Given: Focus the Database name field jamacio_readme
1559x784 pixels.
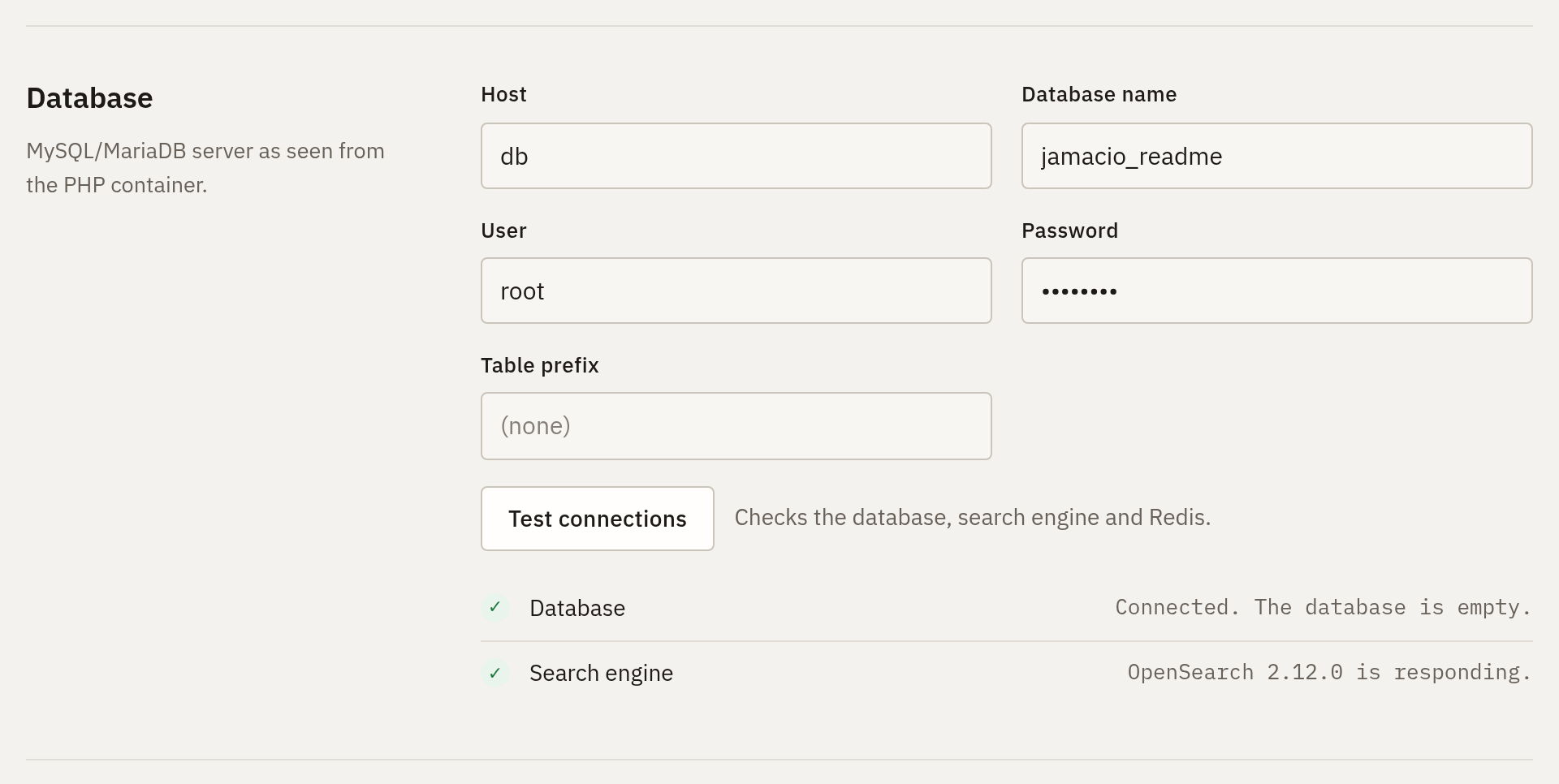Looking at the screenshot, I should 1277,156.
